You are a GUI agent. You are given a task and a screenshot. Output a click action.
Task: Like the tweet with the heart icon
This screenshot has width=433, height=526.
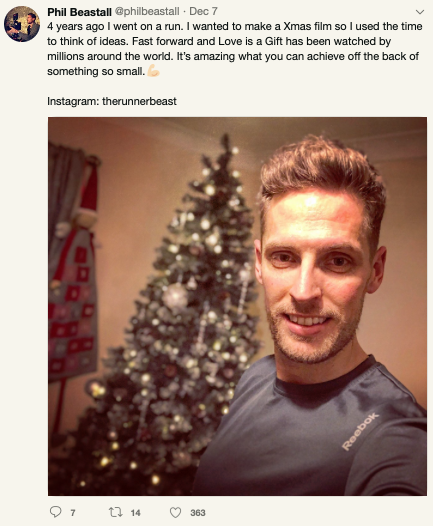coord(175,513)
